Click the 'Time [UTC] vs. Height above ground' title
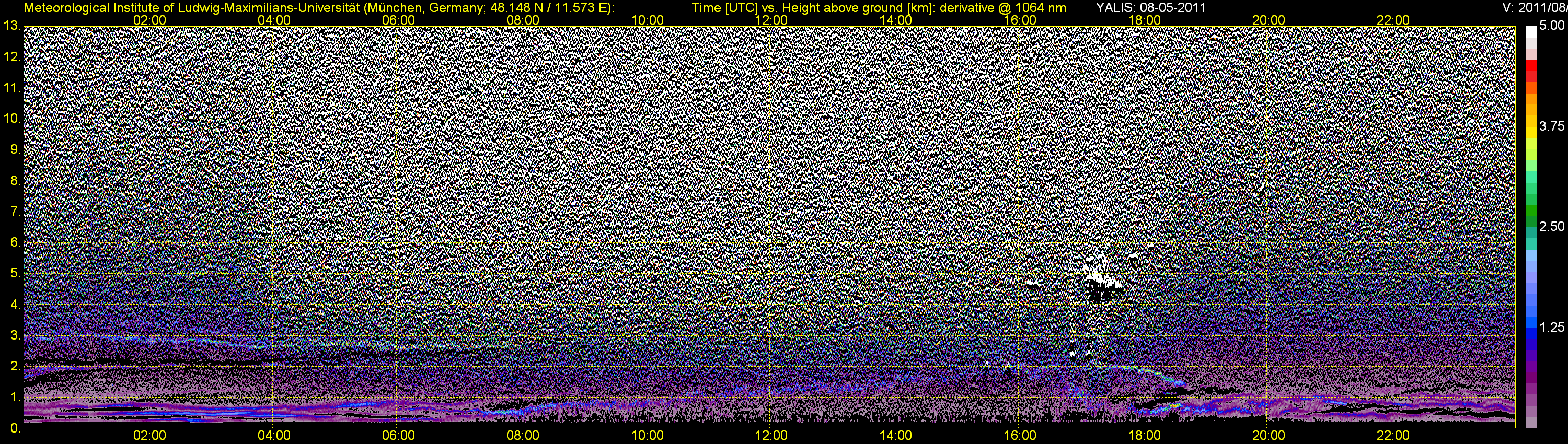Screen dimensions: 1568x444 tap(879, 8)
